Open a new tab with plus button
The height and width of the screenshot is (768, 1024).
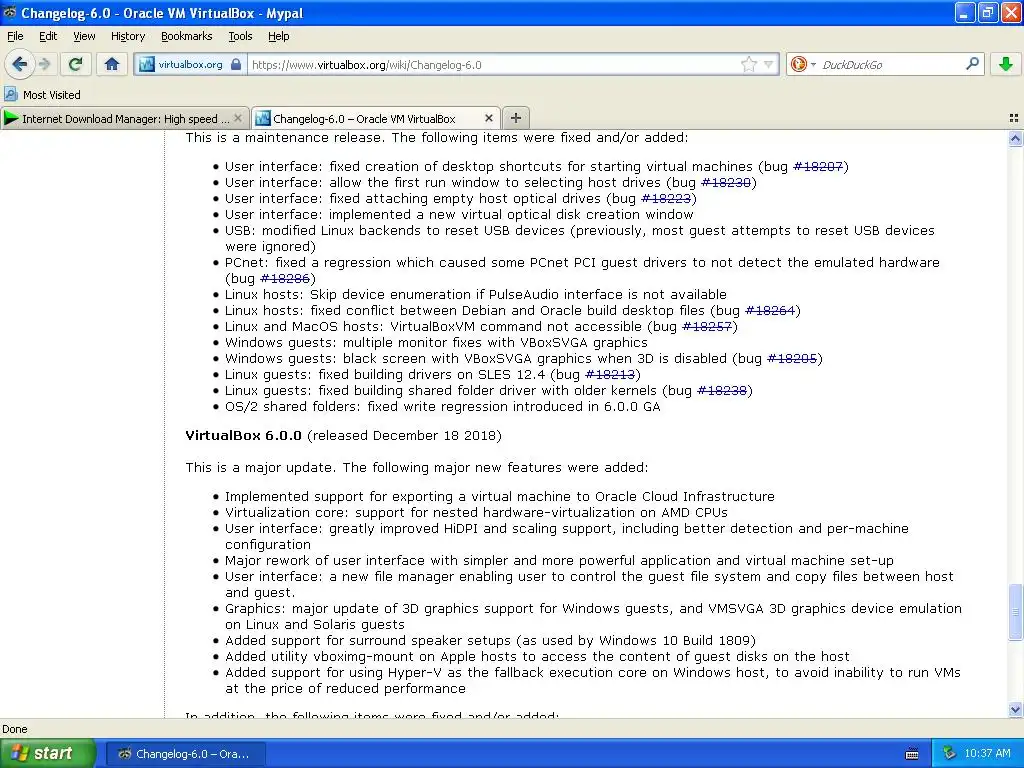click(x=515, y=118)
